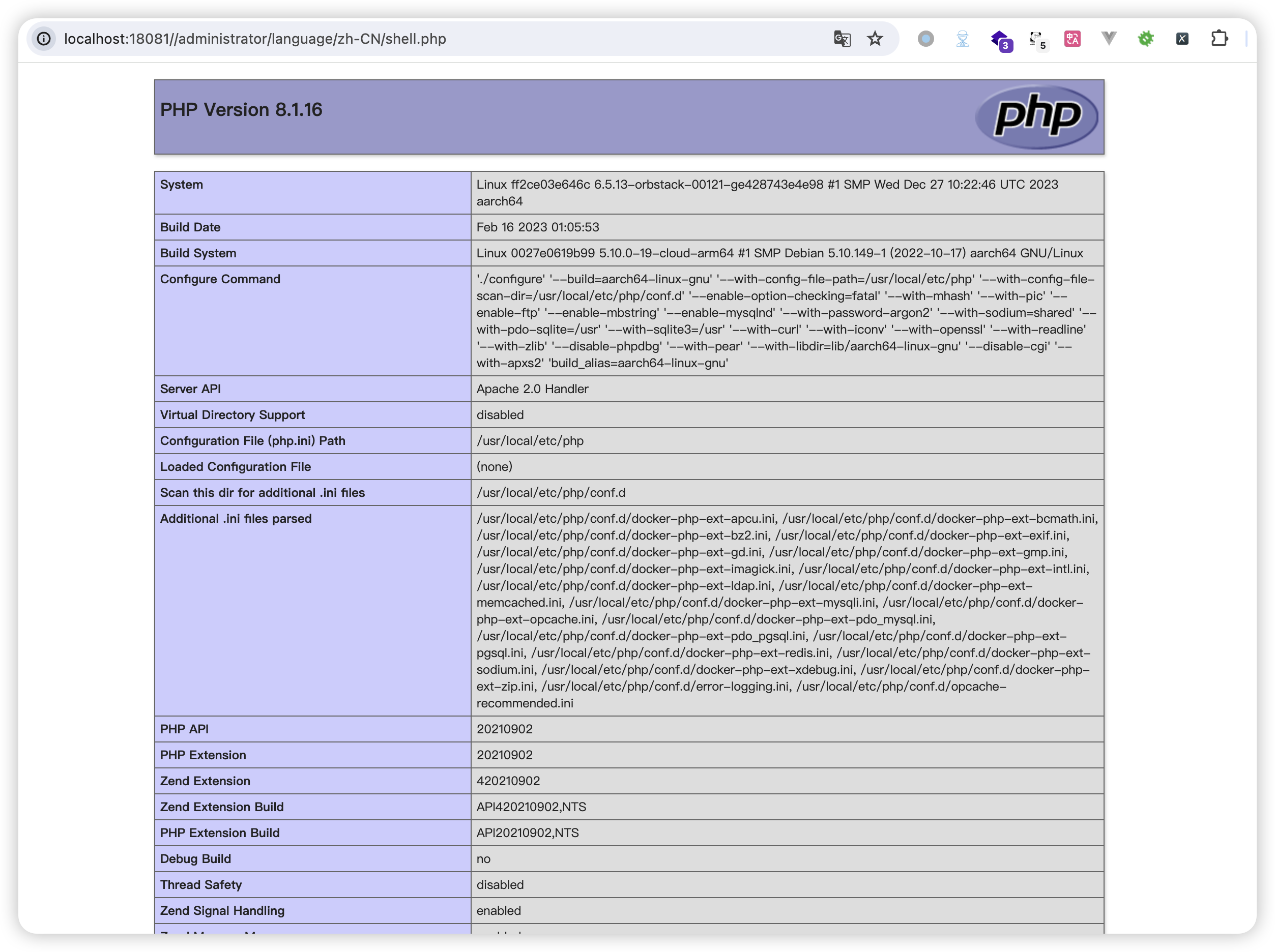Viewport: 1275px width, 952px height.
Task: Open the Extensions puzzle-piece menu
Action: tap(1219, 39)
